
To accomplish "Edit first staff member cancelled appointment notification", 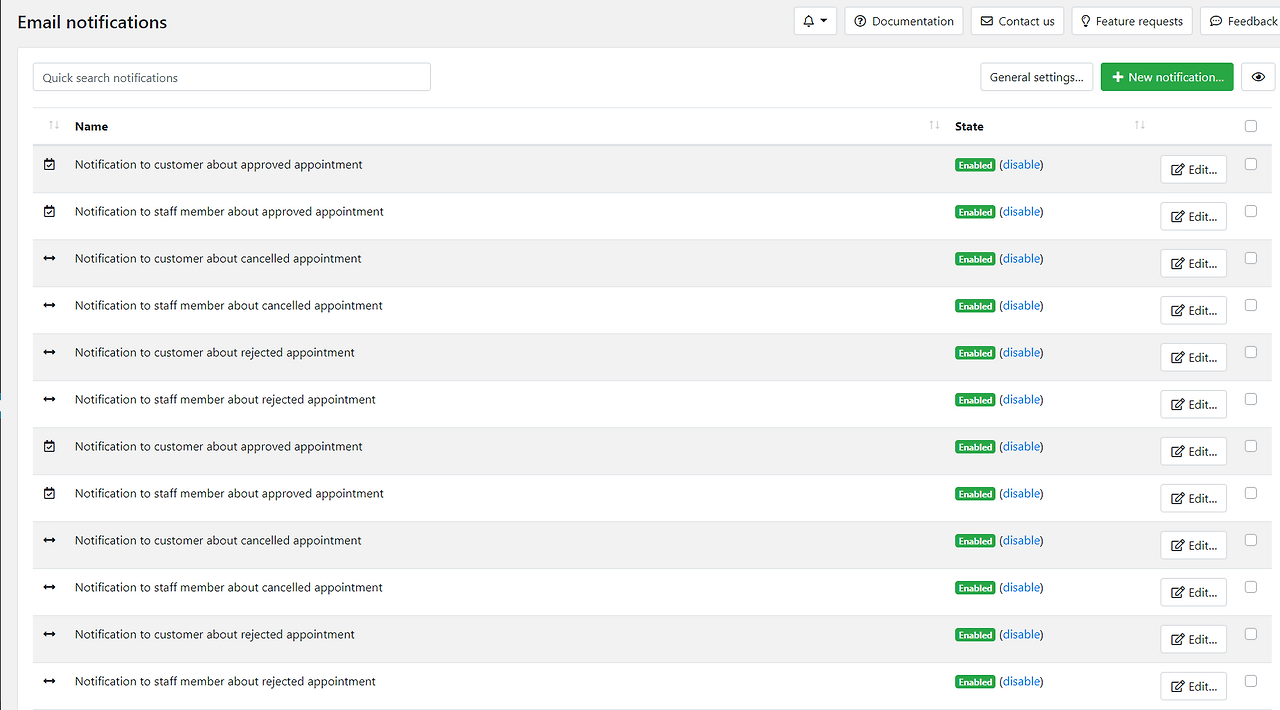I will pyautogui.click(x=1194, y=310).
